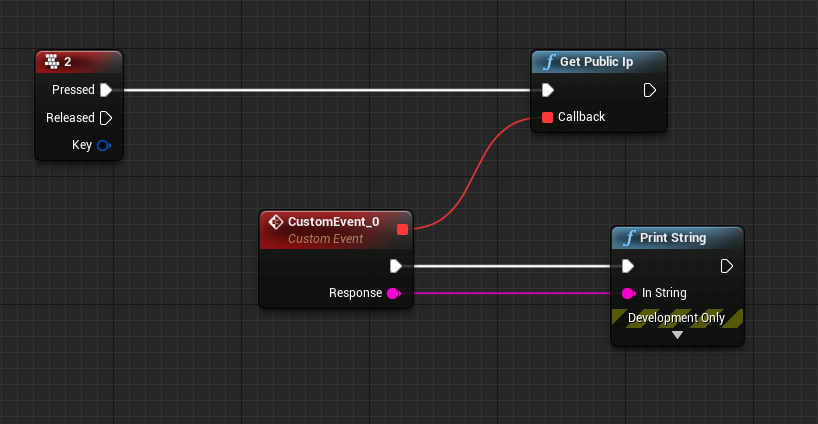Click CustomEvent_0's output execution pin
The image size is (818, 424).
396,266
